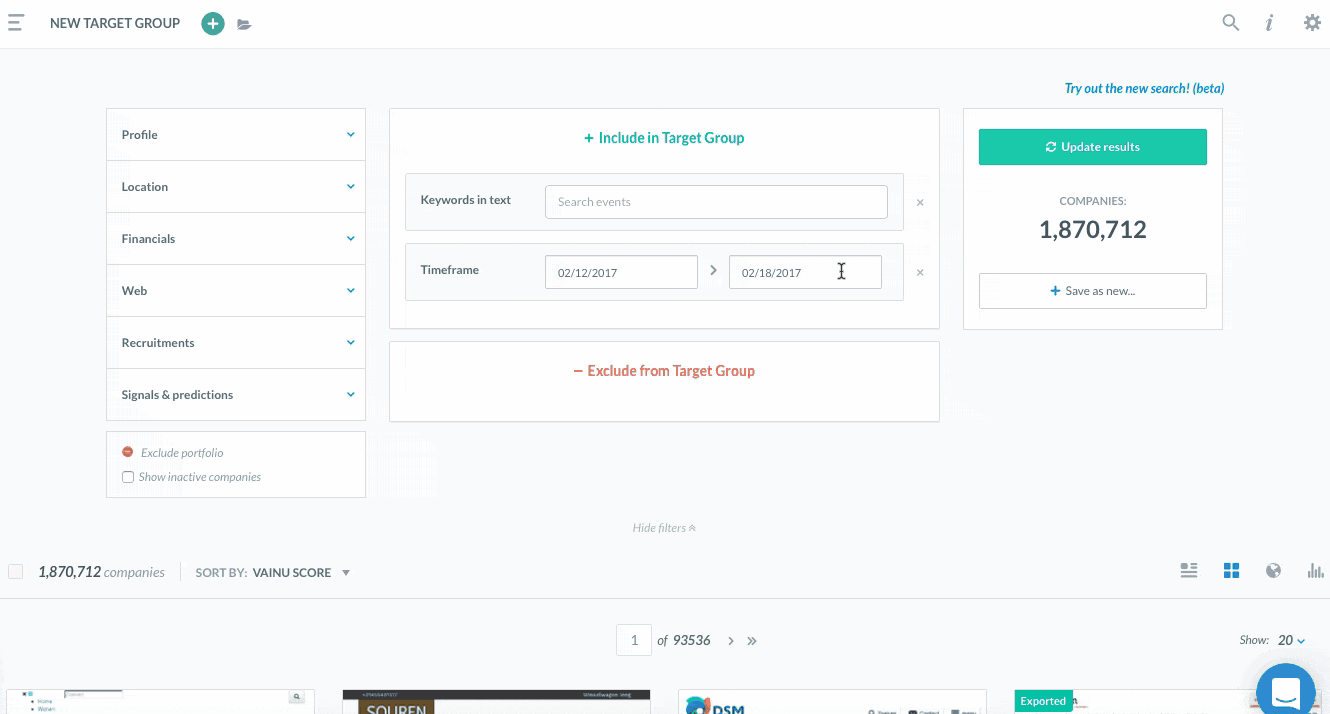
Task: Enable Show inactive companies checkbox
Action: tap(128, 478)
